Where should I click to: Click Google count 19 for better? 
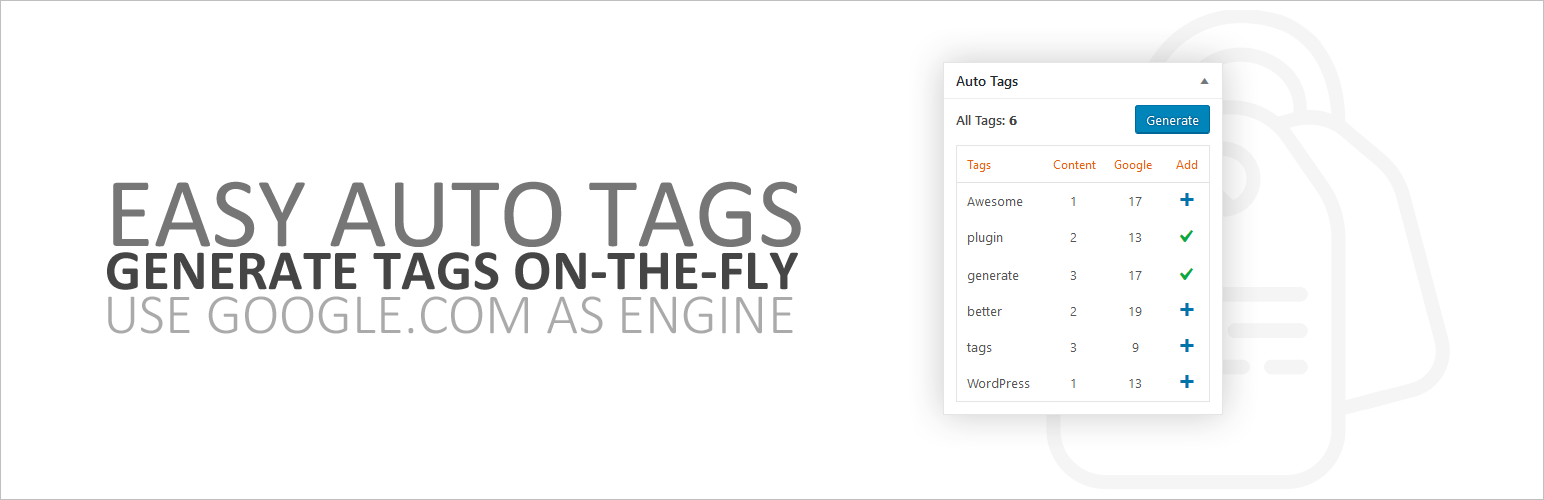pyautogui.click(x=1134, y=311)
